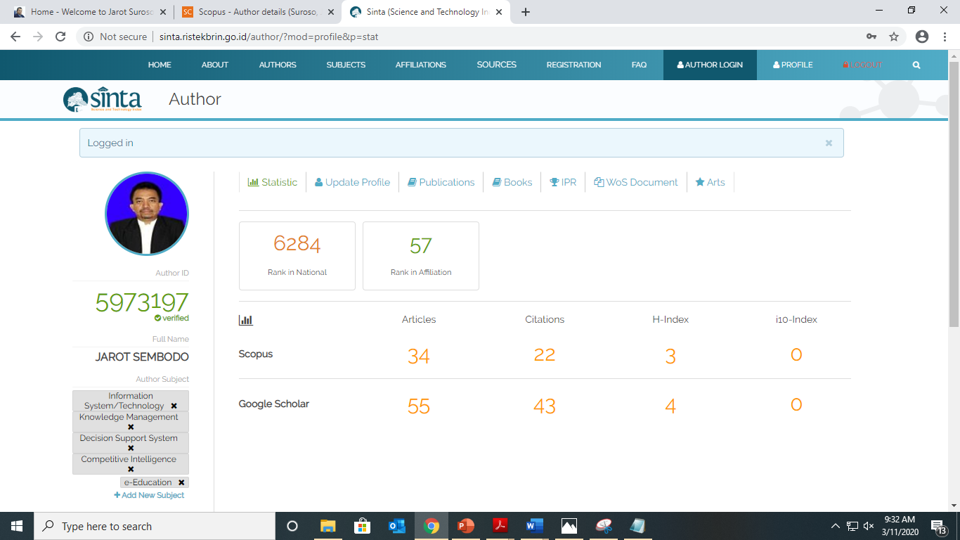960x540 pixels.
Task: Open a new browser tab
Action: click(526, 12)
